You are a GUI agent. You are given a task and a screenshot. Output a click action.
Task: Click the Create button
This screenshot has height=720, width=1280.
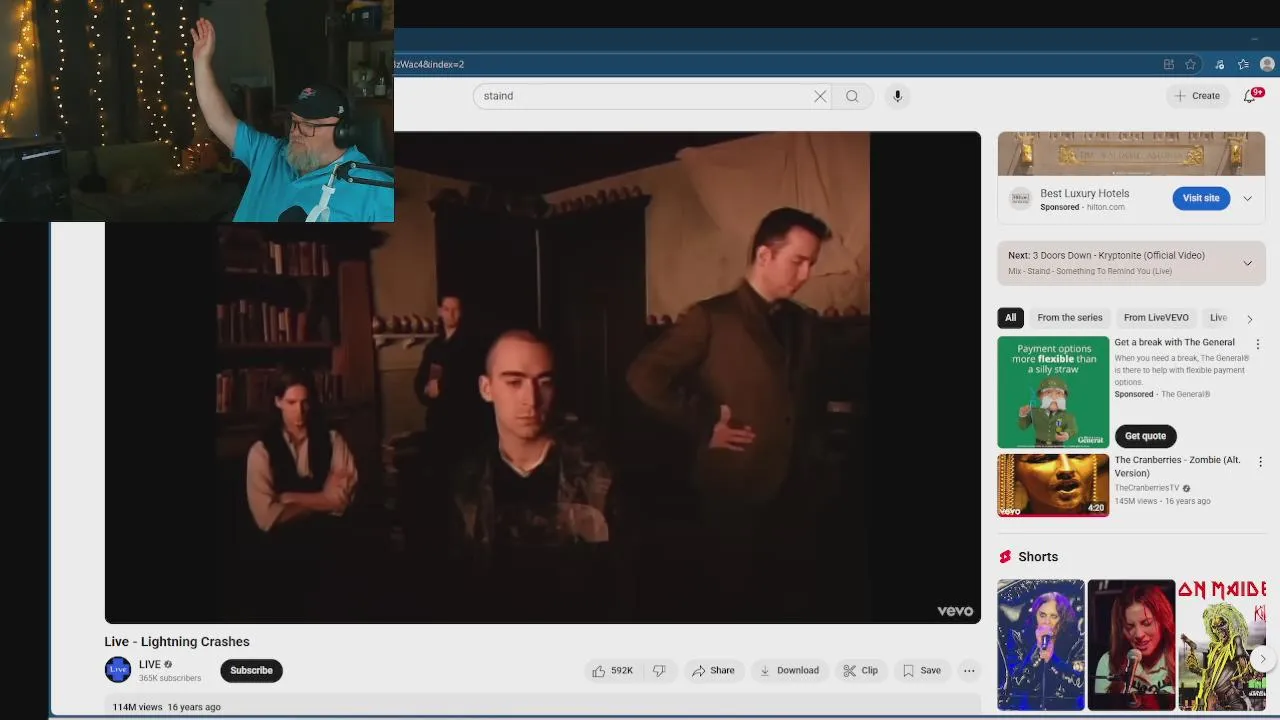click(1197, 96)
